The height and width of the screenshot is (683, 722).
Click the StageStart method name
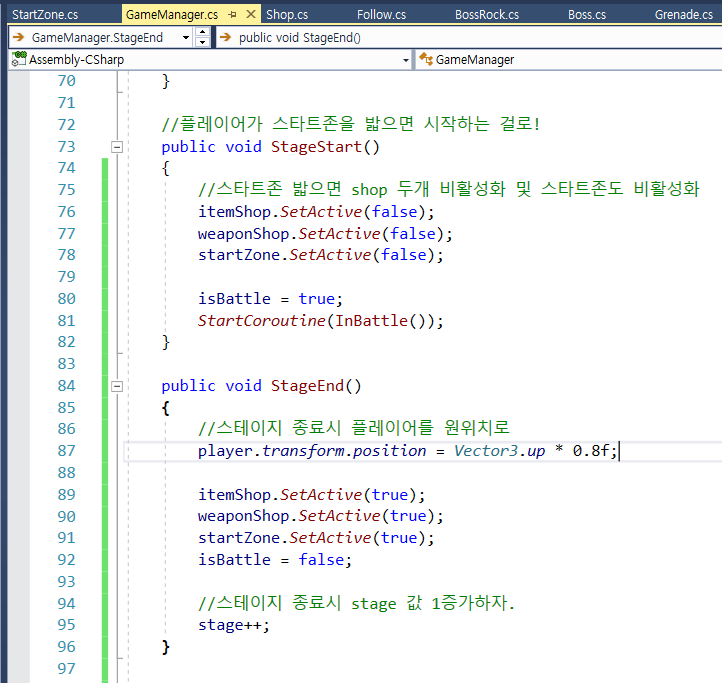316,147
